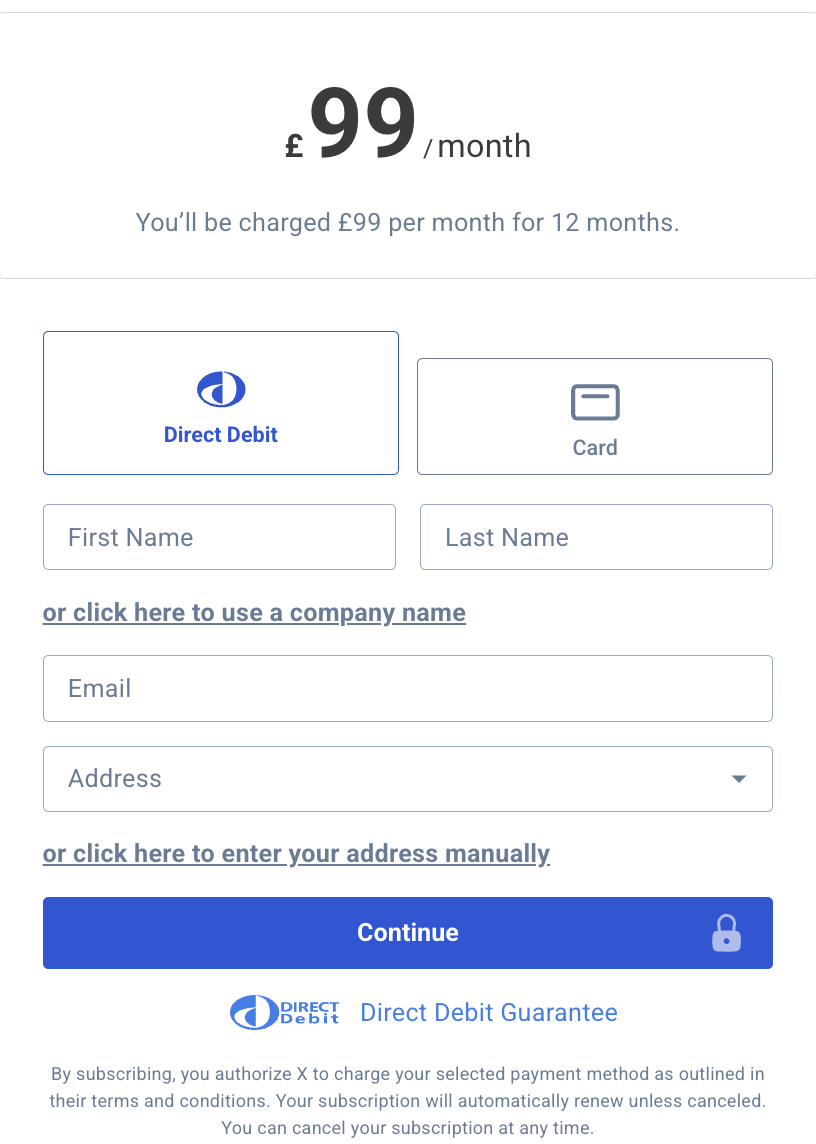Click the credit card outline icon
Screen dimensions: 816x1144
594,401
